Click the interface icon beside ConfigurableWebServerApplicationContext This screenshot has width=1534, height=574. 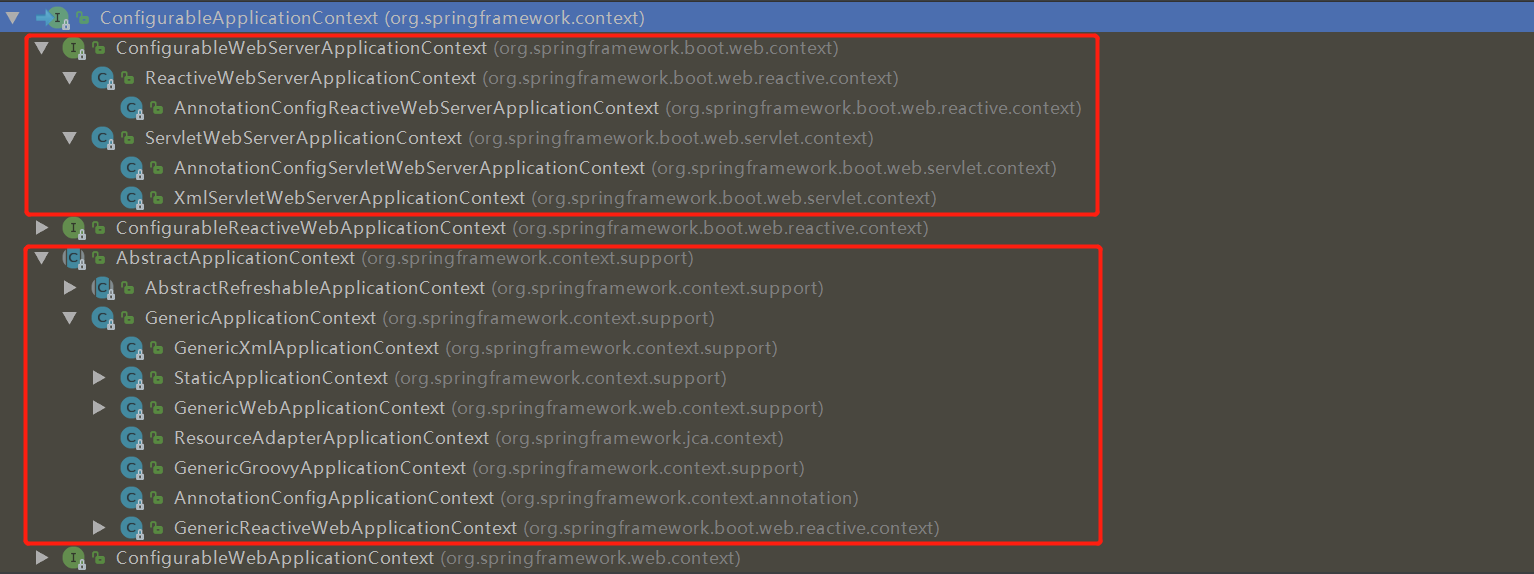[73, 48]
